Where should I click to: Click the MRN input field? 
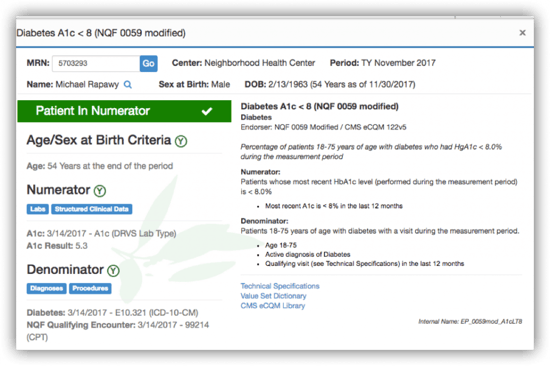(96, 64)
